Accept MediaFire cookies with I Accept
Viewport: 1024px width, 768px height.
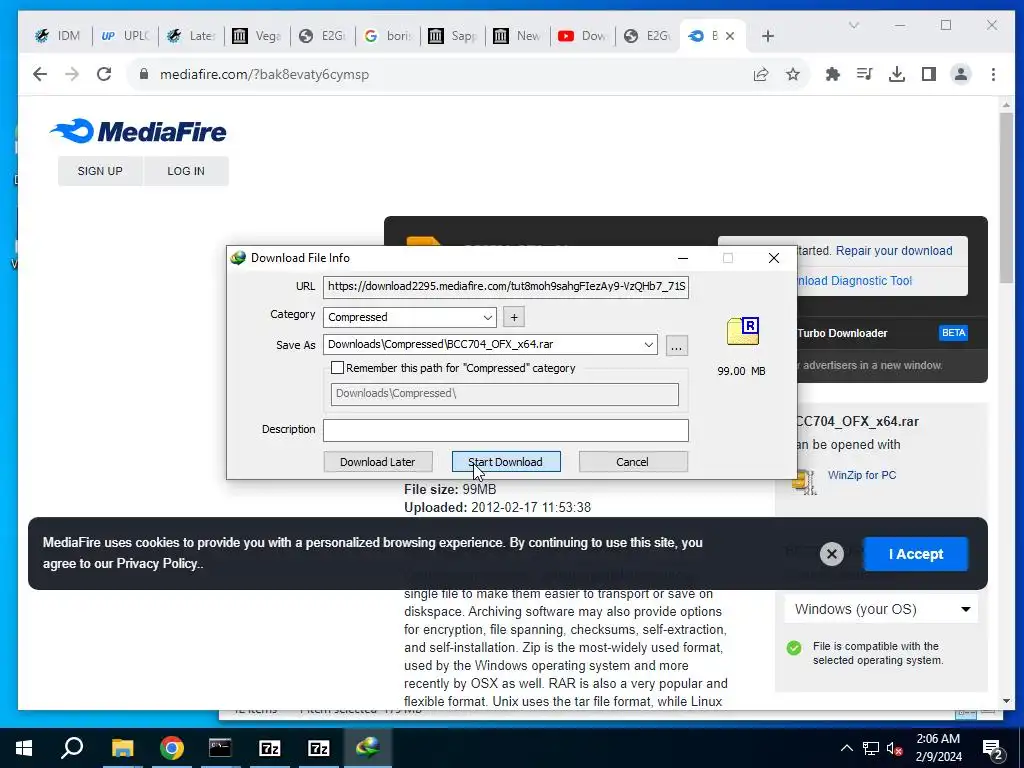click(x=916, y=554)
